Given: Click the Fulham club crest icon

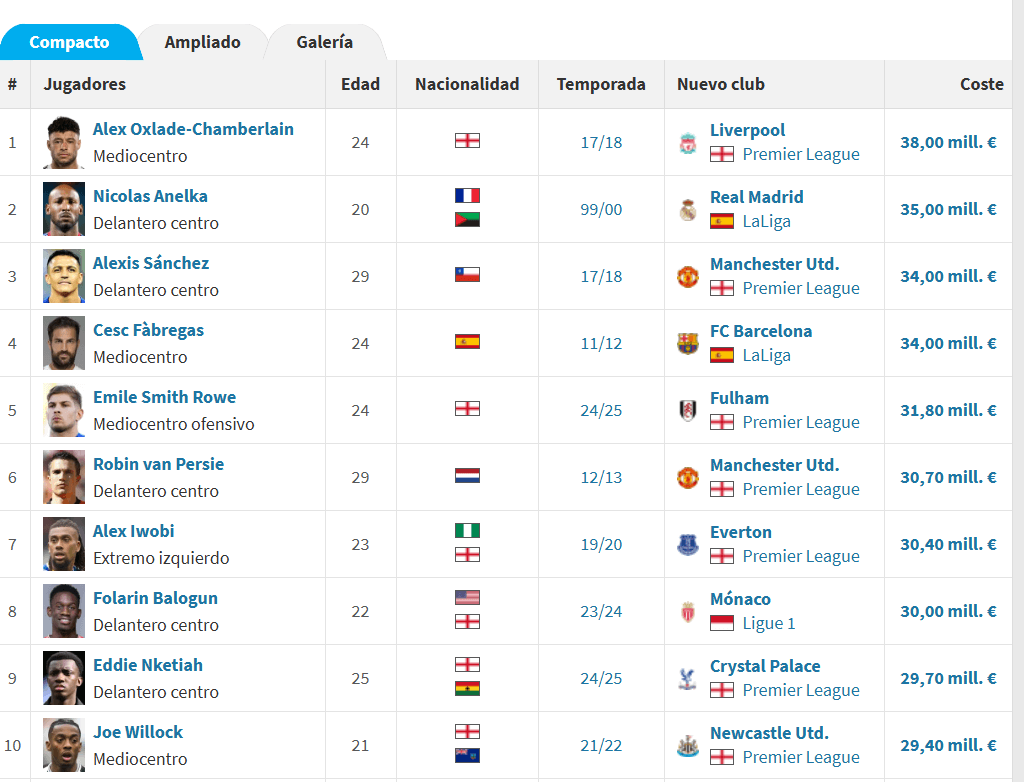Looking at the screenshot, I should point(687,410).
